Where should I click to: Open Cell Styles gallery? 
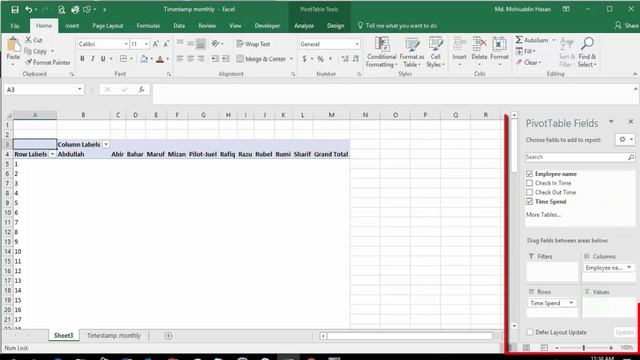point(435,52)
